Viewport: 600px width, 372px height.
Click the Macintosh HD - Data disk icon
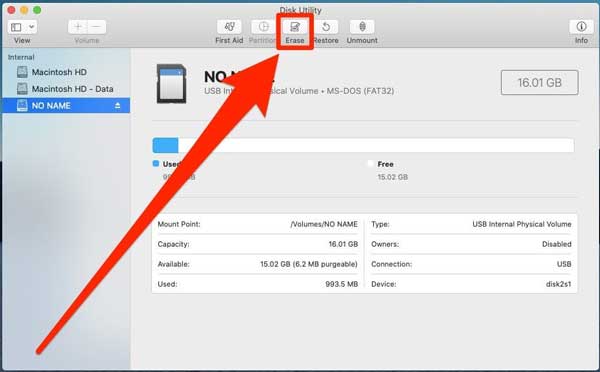pyautogui.click(x=22, y=89)
